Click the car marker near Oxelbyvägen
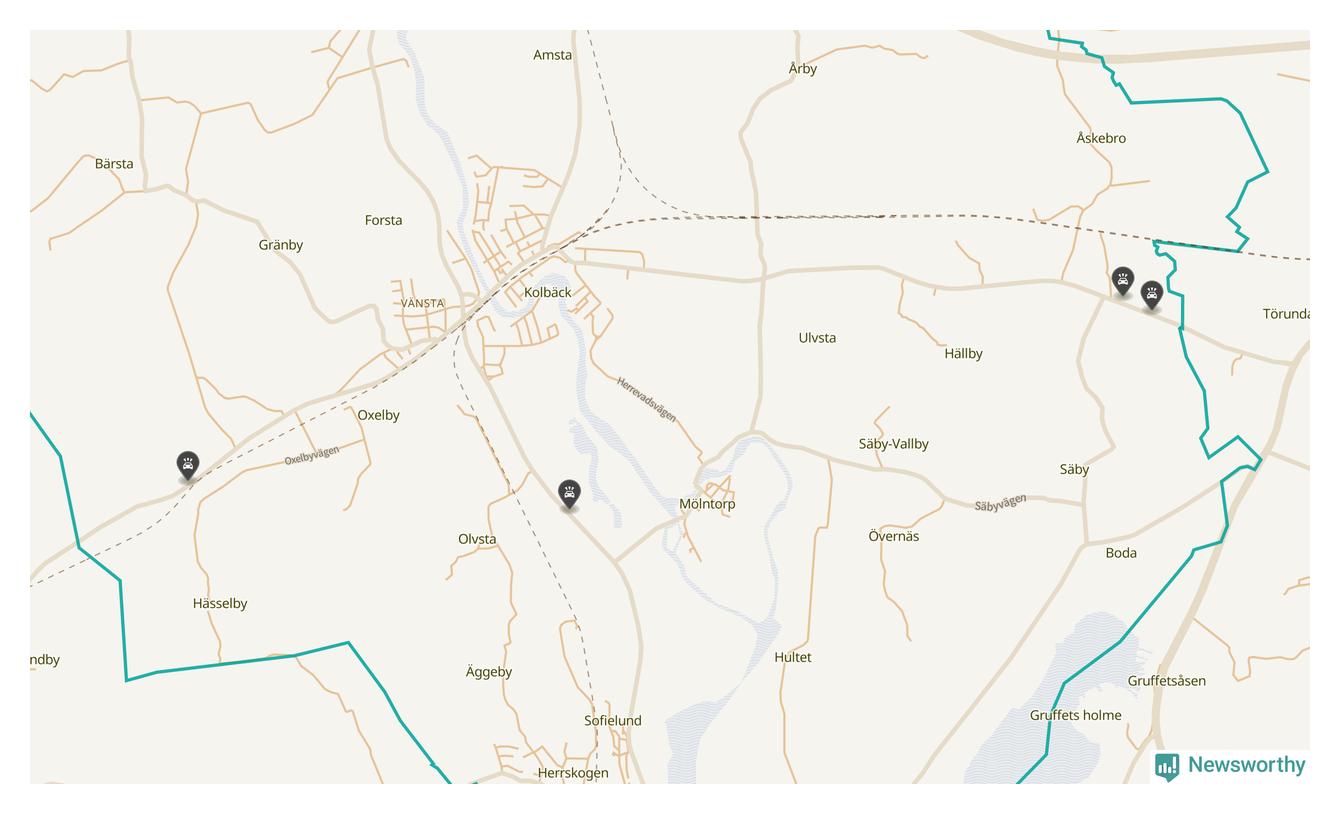Image resolution: width=1340 pixels, height=814 pixels. [188, 465]
